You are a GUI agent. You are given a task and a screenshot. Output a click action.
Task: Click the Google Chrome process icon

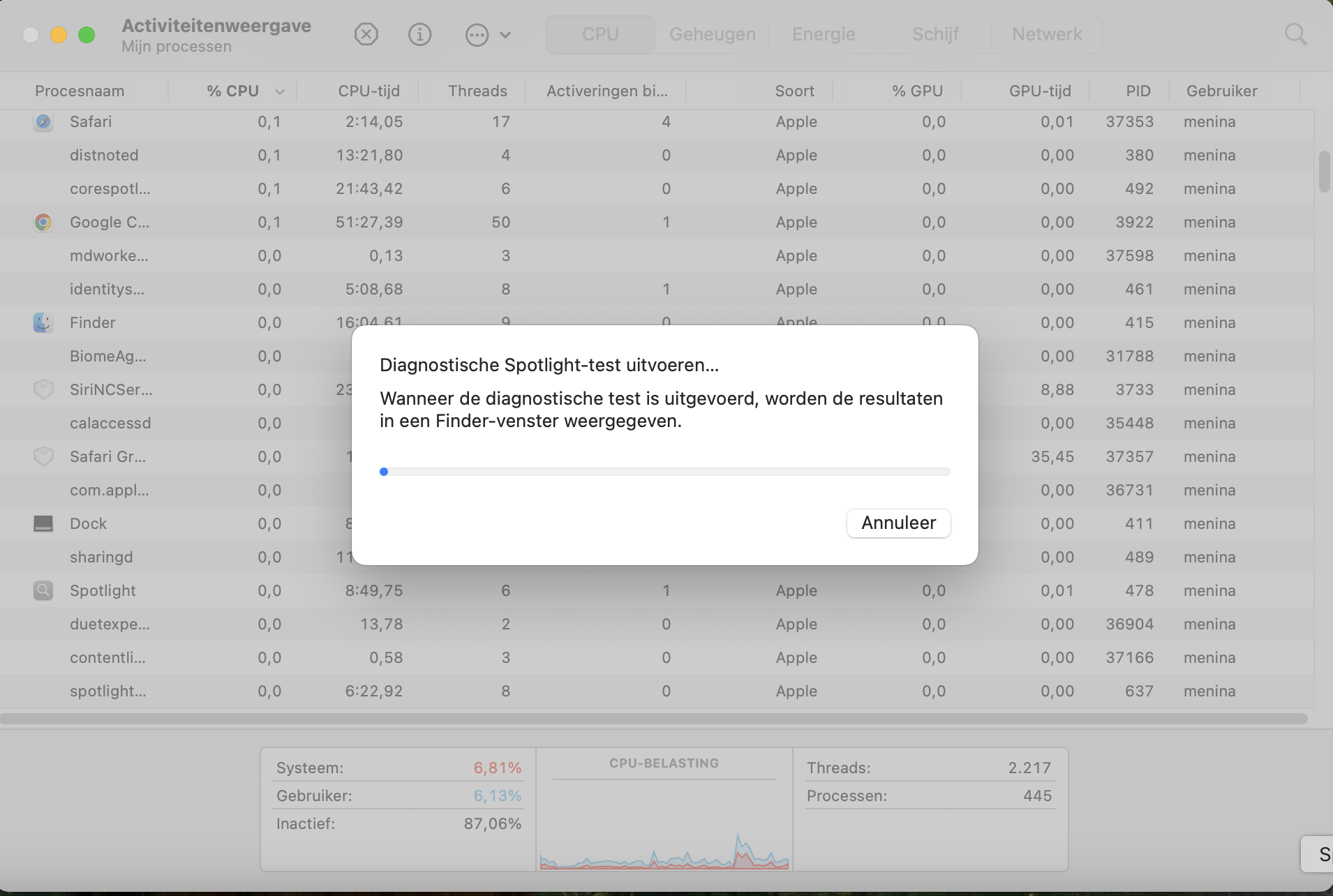click(43, 222)
